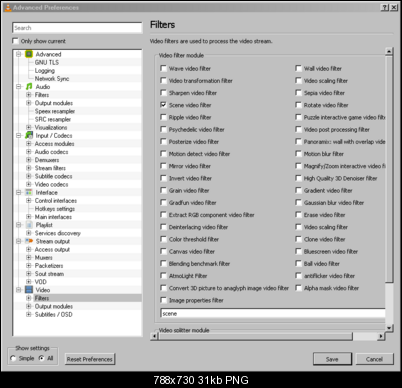
Task: Click the Video category icon
Action: pyautogui.click(x=29, y=290)
